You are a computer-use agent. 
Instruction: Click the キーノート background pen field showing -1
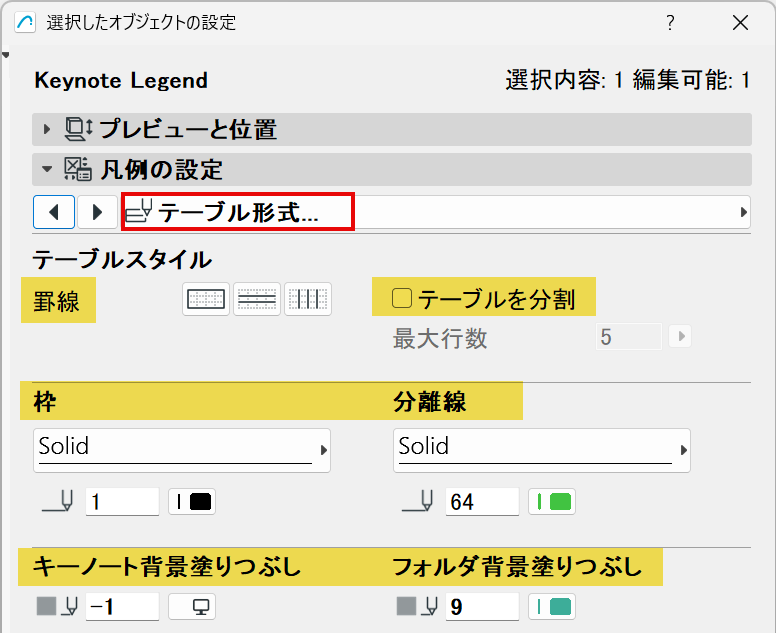pos(122,607)
